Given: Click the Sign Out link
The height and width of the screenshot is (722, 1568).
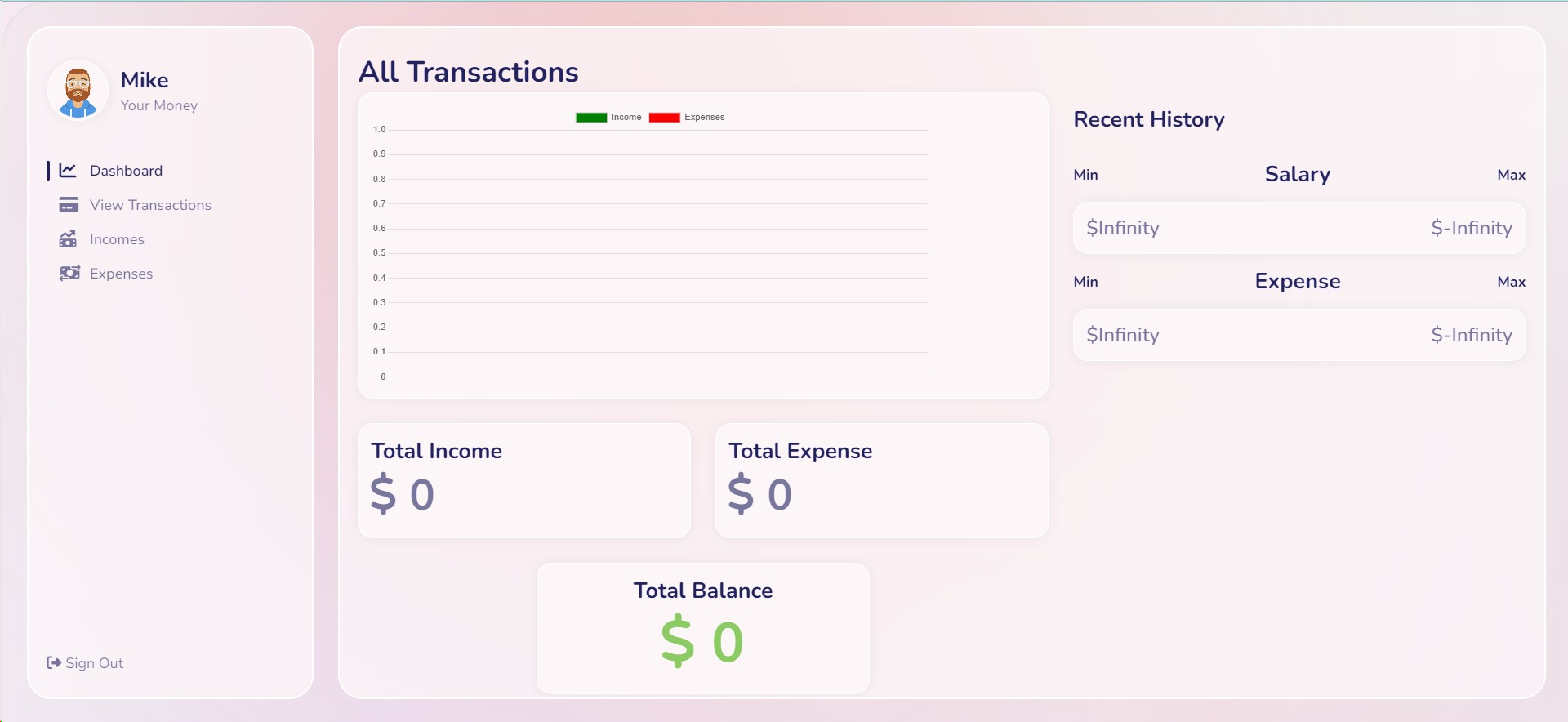Looking at the screenshot, I should [x=94, y=663].
